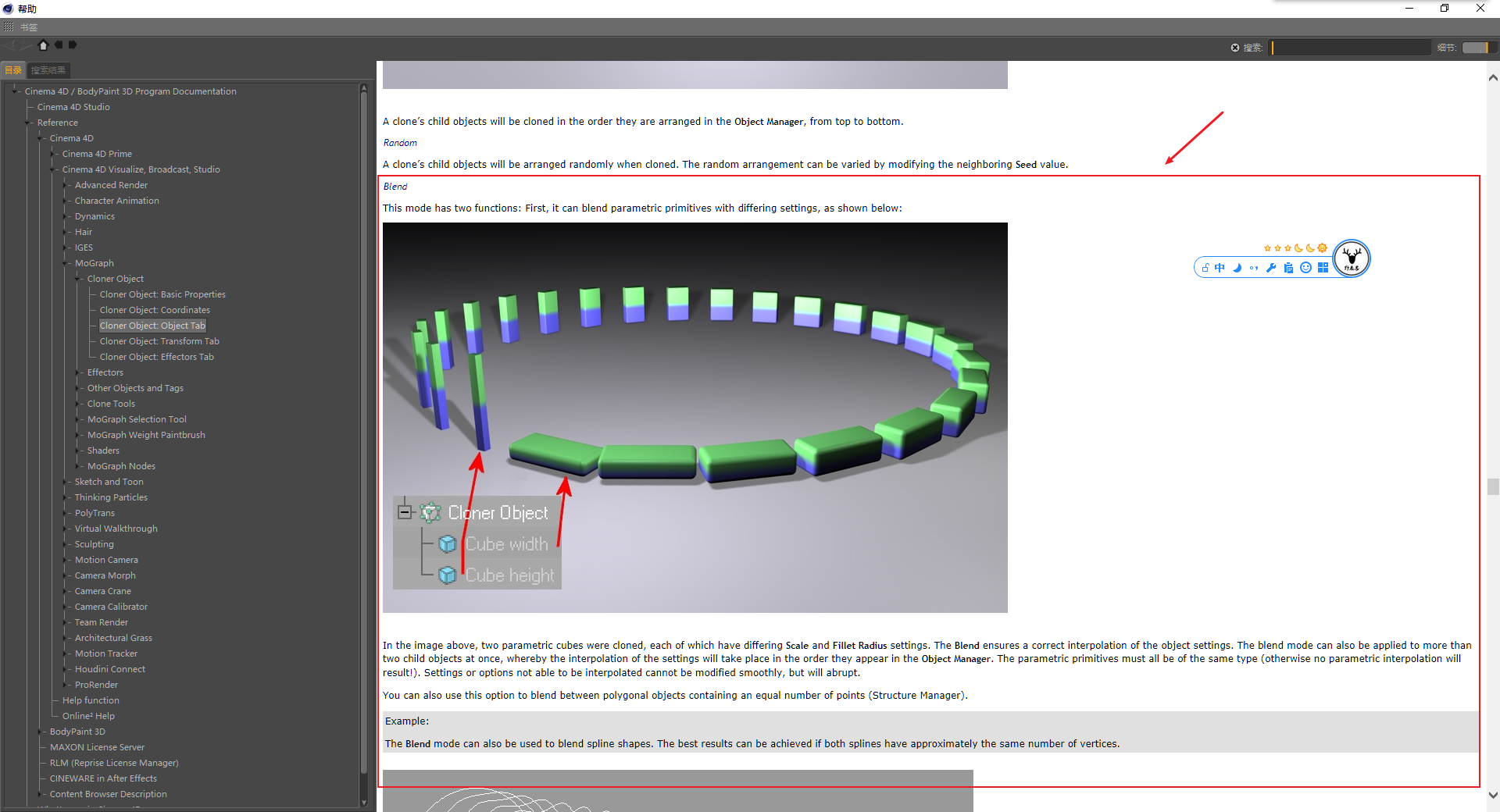Clear the search with the X icon
Viewport: 1500px width, 812px height.
coord(1235,48)
